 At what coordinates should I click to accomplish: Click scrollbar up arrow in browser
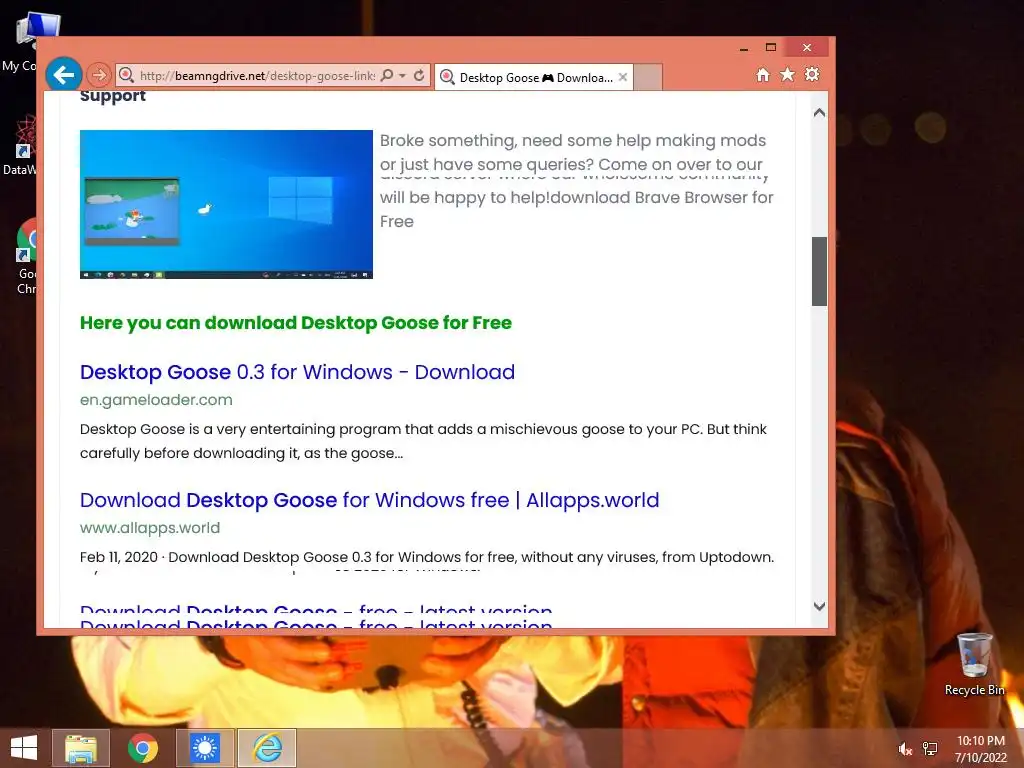pyautogui.click(x=820, y=113)
